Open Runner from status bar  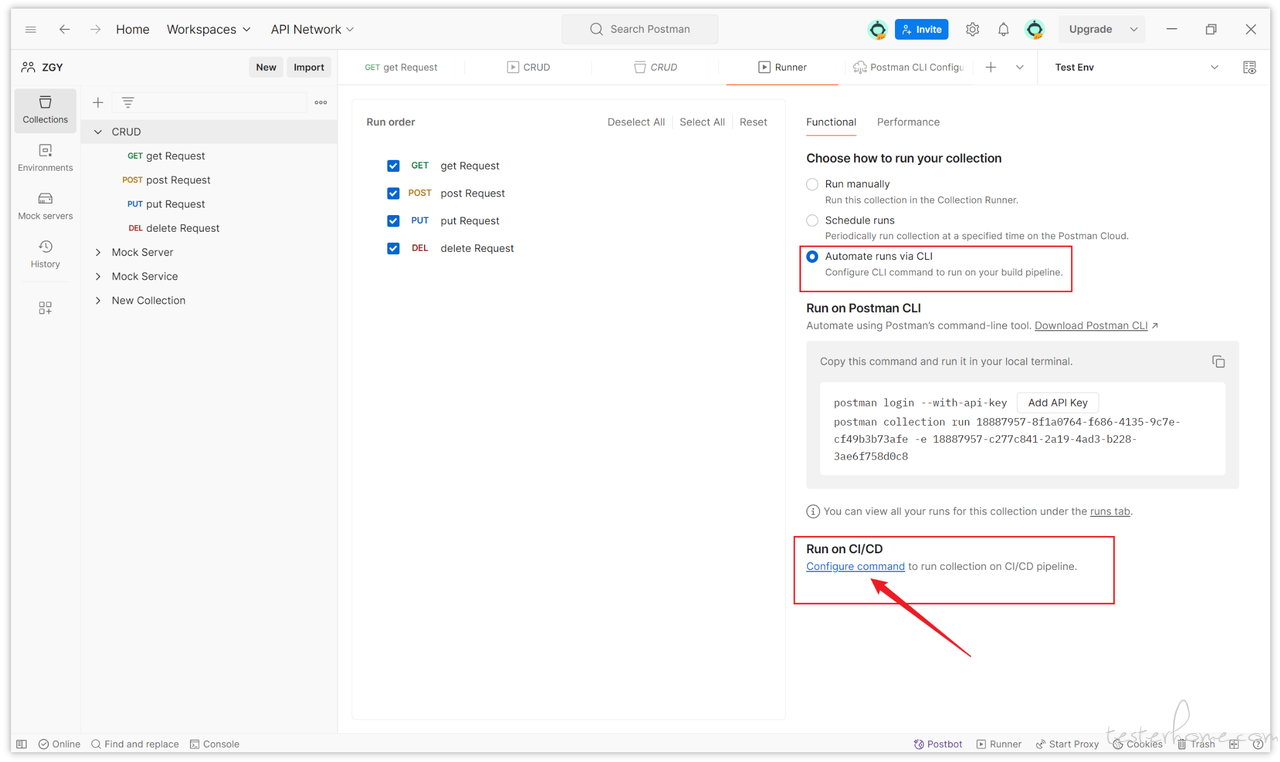coord(999,744)
